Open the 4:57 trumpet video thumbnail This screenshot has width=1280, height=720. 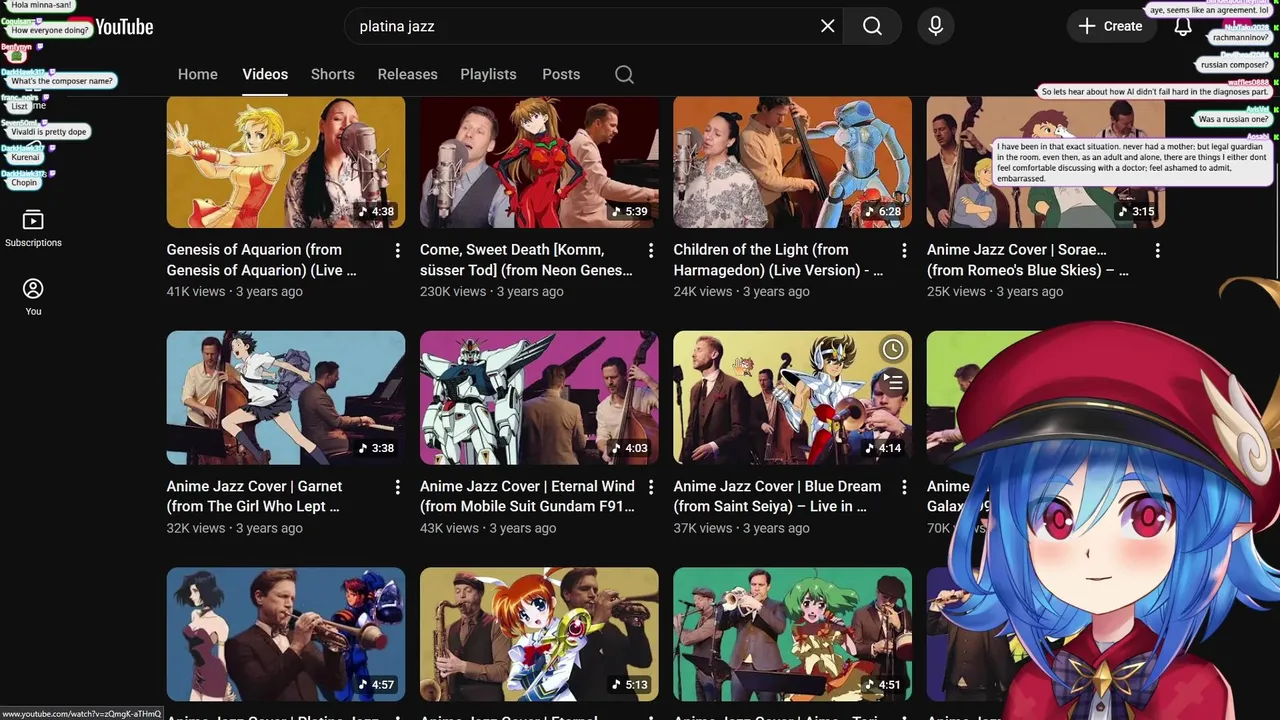pyautogui.click(x=286, y=634)
